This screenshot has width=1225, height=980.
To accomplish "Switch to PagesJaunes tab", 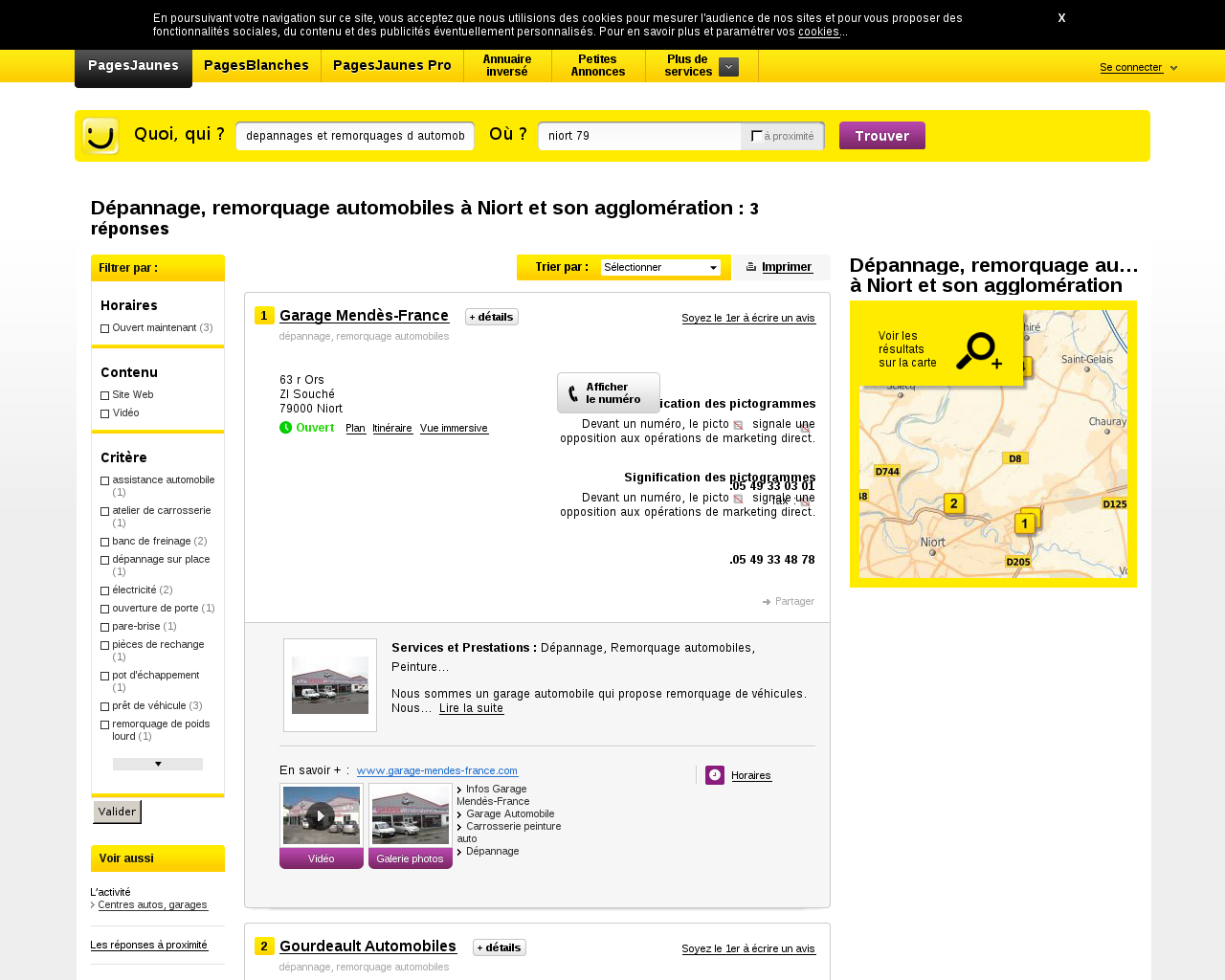I will point(133,67).
